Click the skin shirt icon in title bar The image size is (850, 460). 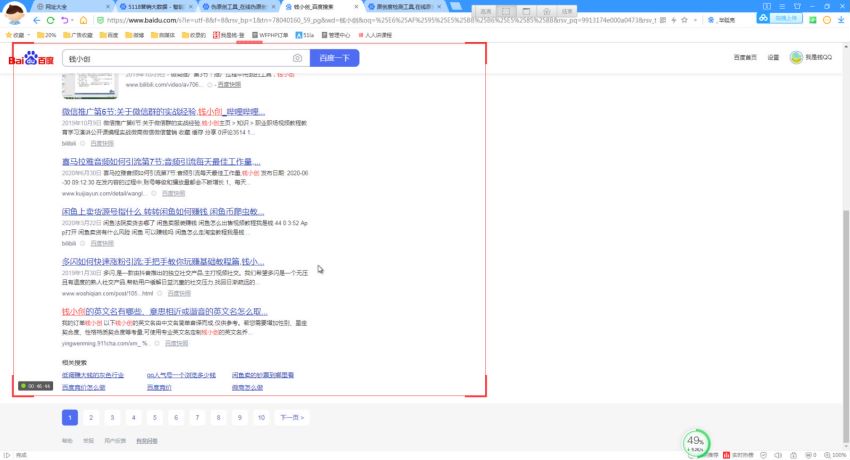click(797, 6)
